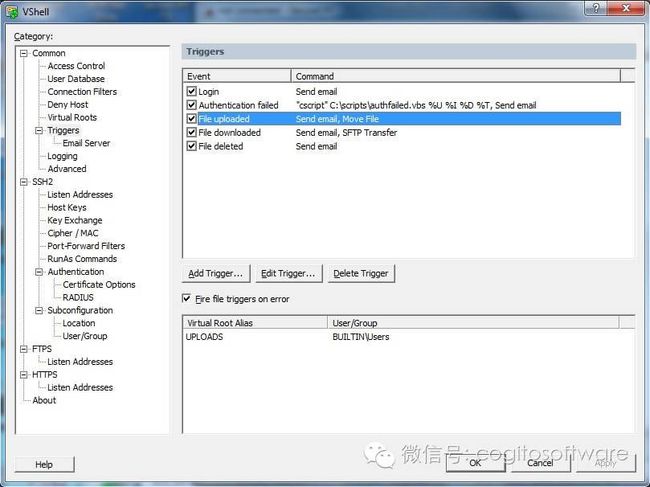Select Subconfiguration tree label
The width and height of the screenshot is (650, 487).
tap(80, 310)
